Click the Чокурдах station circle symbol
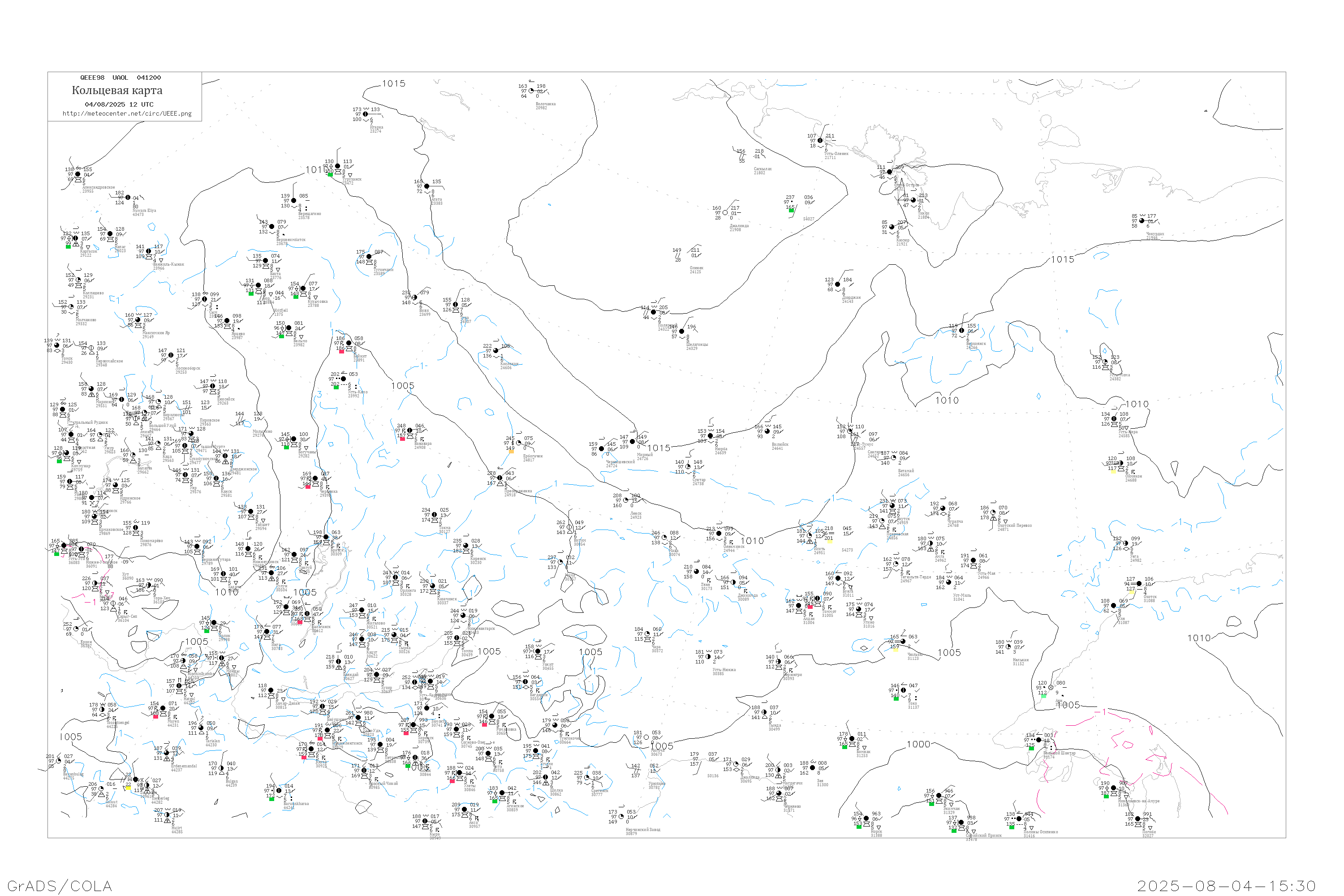Image resolution: width=1344 pixels, height=896 pixels. tap(1142, 220)
